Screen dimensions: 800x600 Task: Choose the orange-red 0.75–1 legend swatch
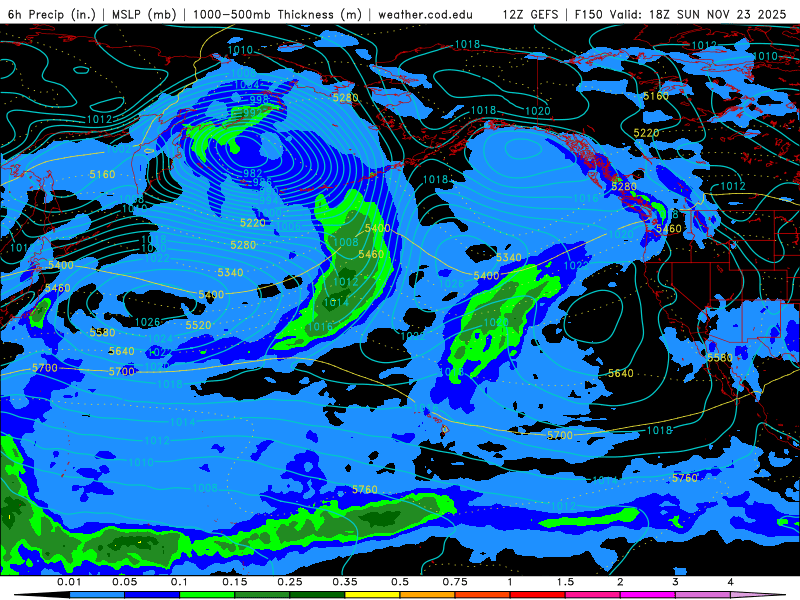pos(483,595)
